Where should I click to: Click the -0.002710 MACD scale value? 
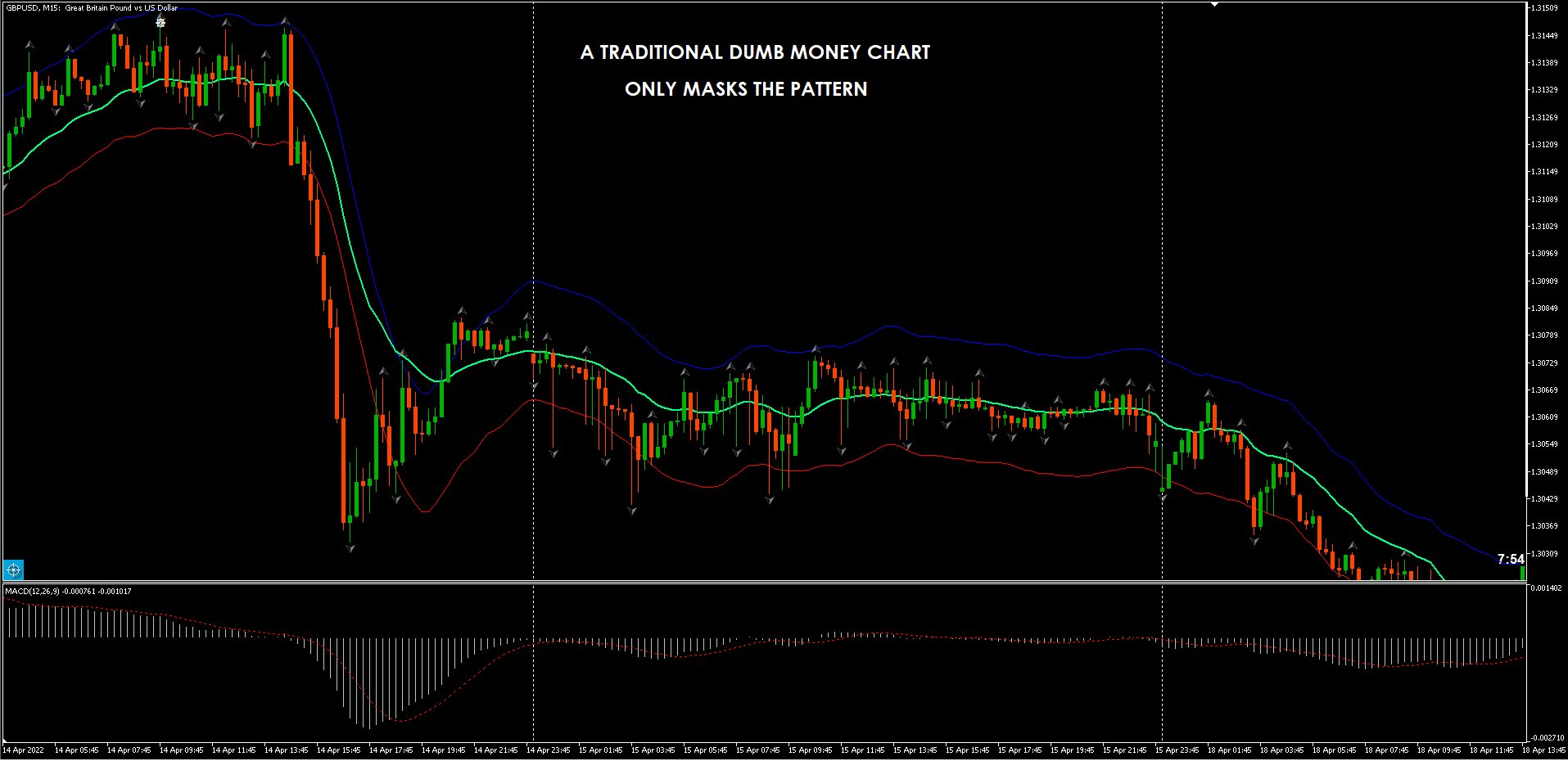point(1547,738)
